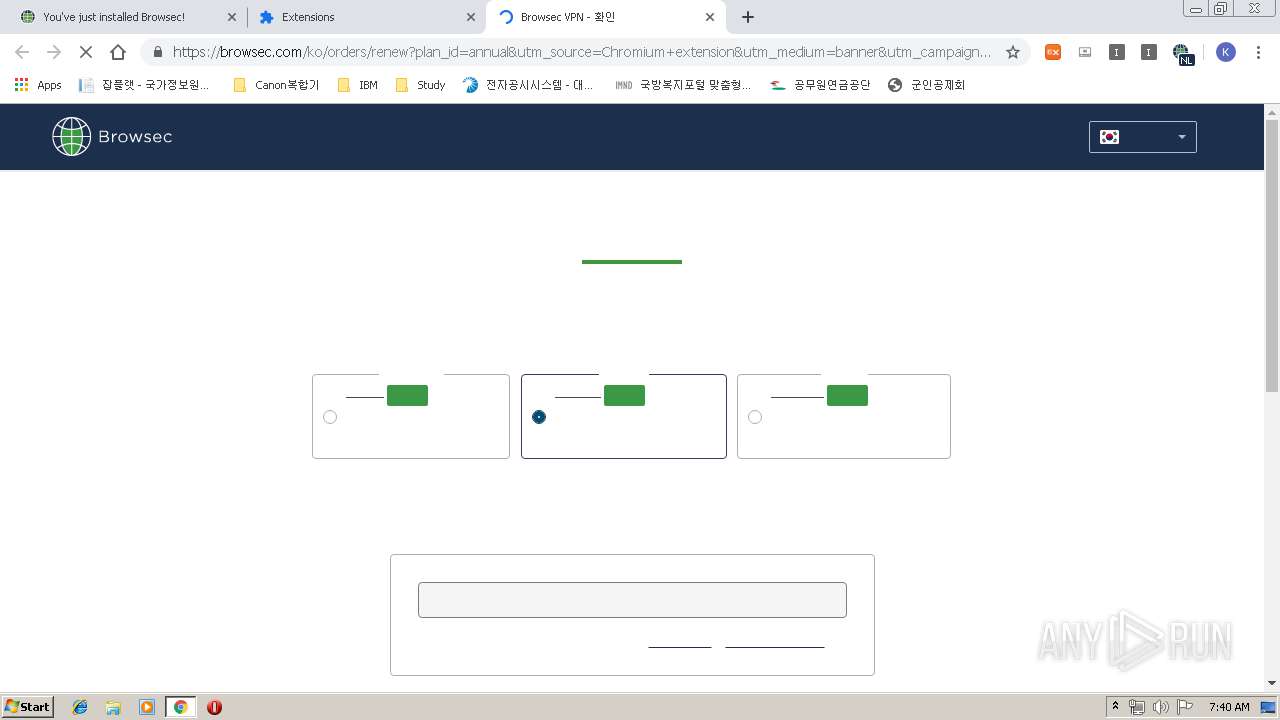Open Windows Media Player from taskbar
Screen dimensions: 1280x720
[x=147, y=707]
